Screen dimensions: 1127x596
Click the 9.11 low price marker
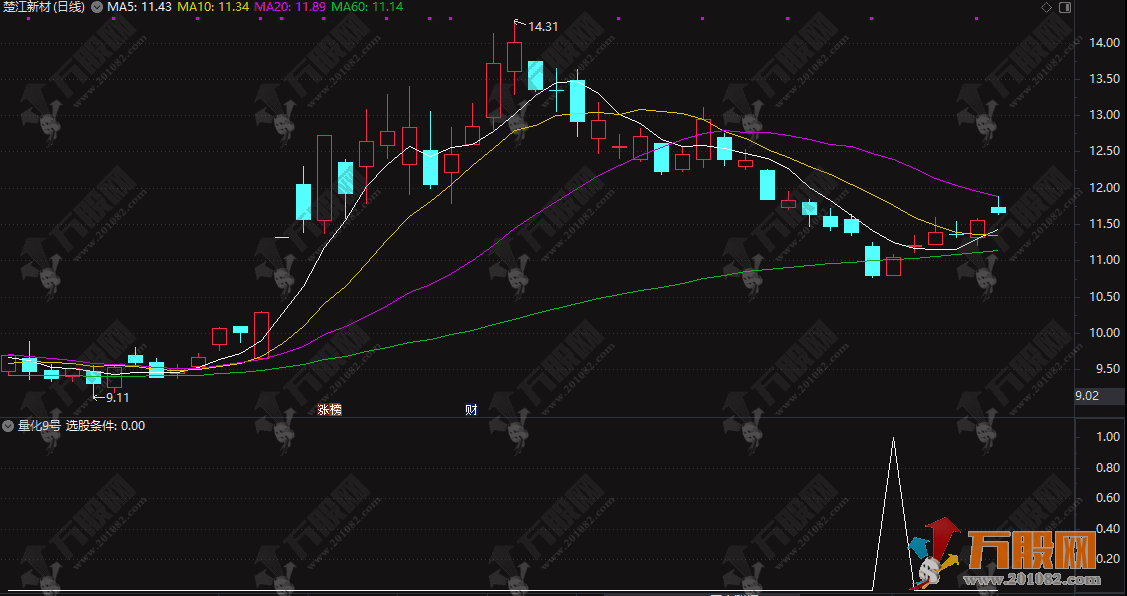tap(116, 397)
